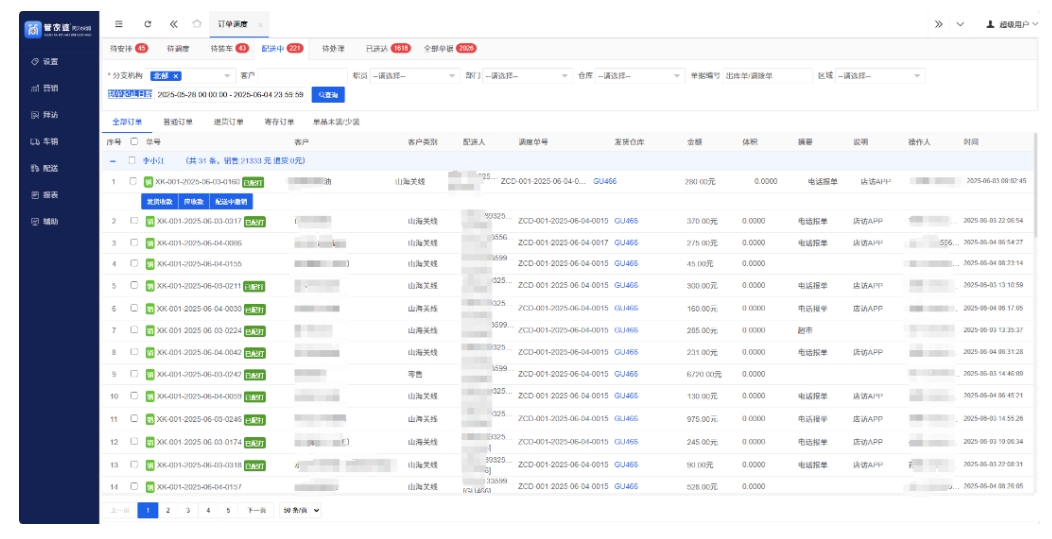Image resolution: width=1052 pixels, height=539 pixels.
Task: Open 辅助 in the left sidebar
Action: click(x=45, y=222)
